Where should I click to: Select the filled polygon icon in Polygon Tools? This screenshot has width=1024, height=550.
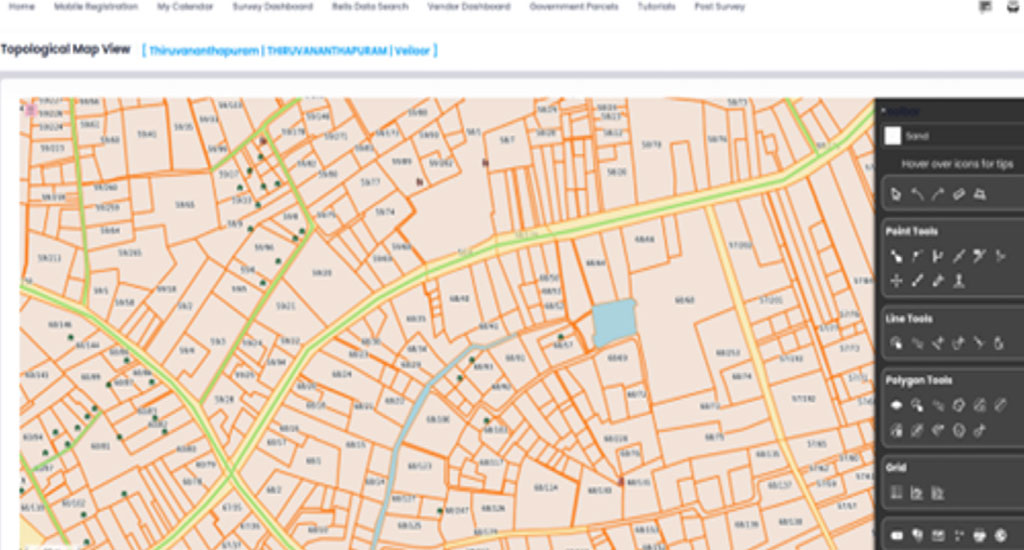896,406
